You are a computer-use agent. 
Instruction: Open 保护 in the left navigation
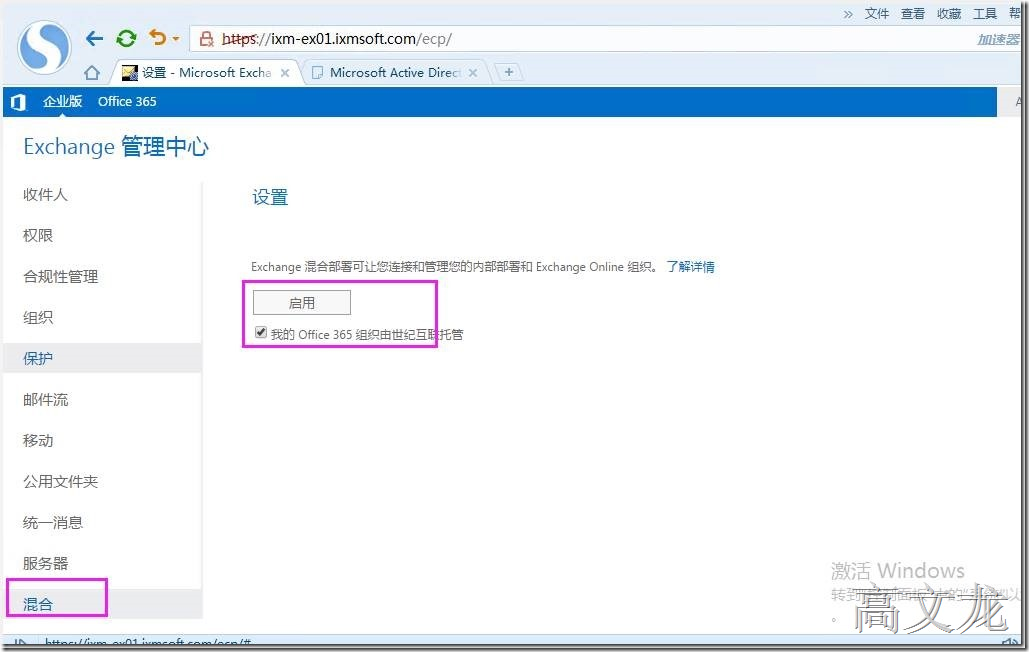[x=102, y=358]
